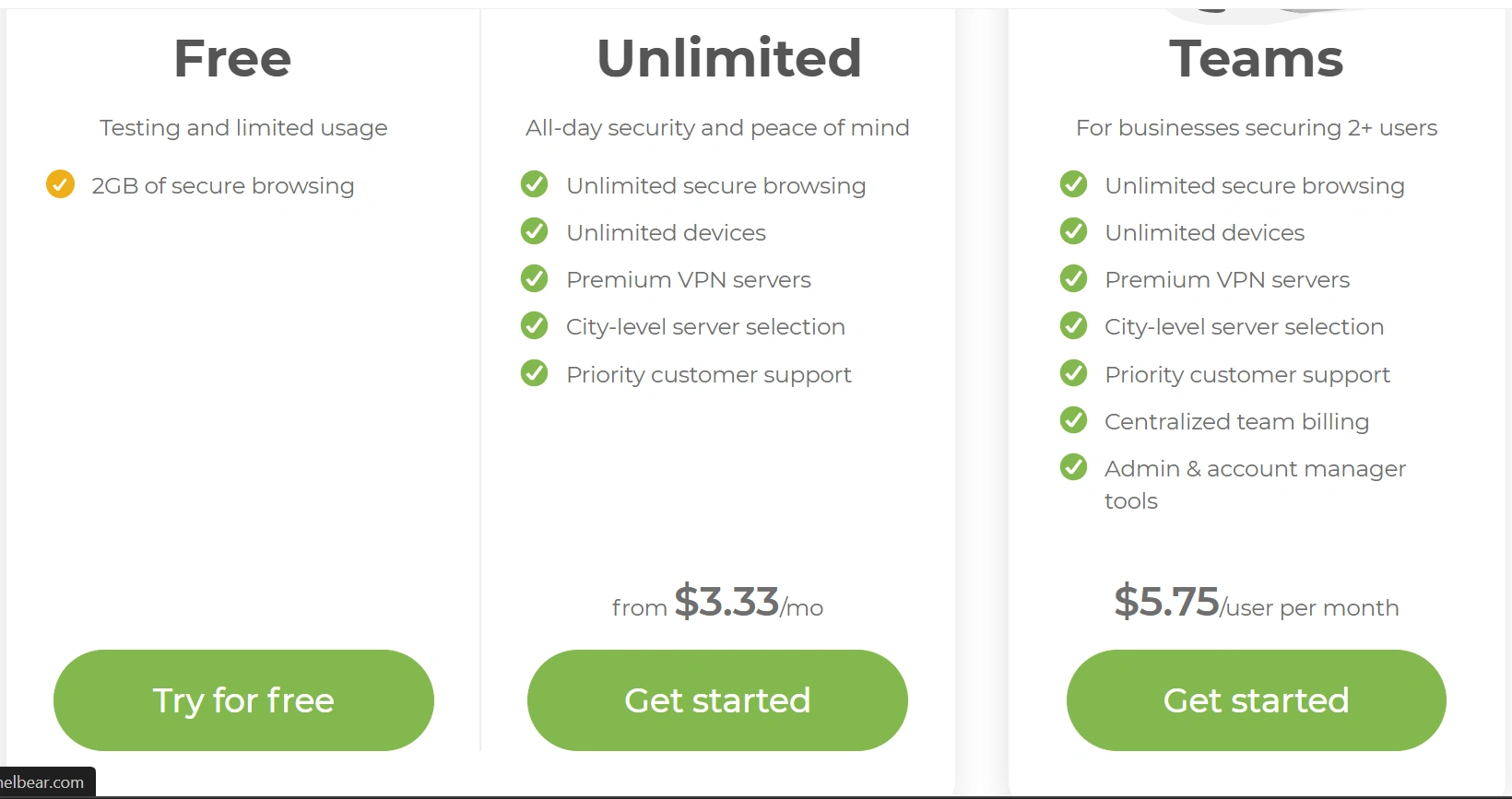This screenshot has height=799, width=1512.
Task: Click check icon by Unlimited plan's City-level server selection
Action: tap(534, 325)
